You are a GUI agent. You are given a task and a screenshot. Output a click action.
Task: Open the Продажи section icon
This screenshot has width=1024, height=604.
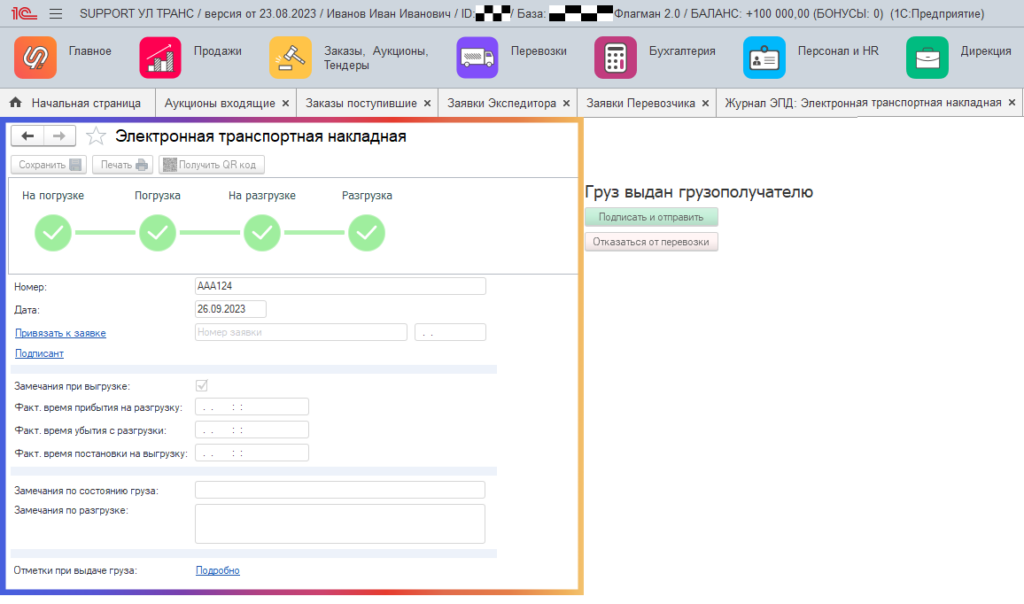tap(160, 57)
